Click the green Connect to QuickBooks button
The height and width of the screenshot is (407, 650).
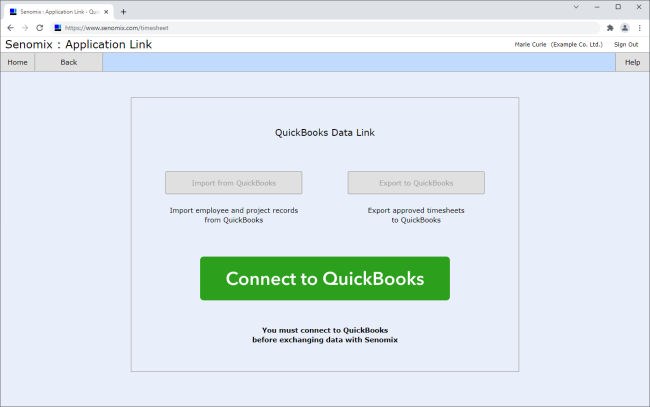[325, 279]
